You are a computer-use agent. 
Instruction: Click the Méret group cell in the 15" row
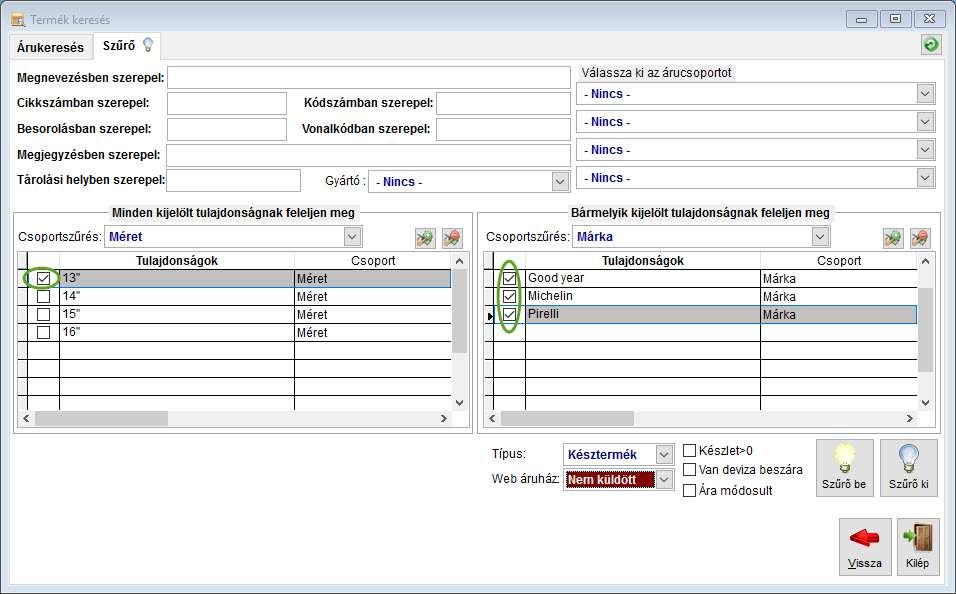(x=373, y=314)
